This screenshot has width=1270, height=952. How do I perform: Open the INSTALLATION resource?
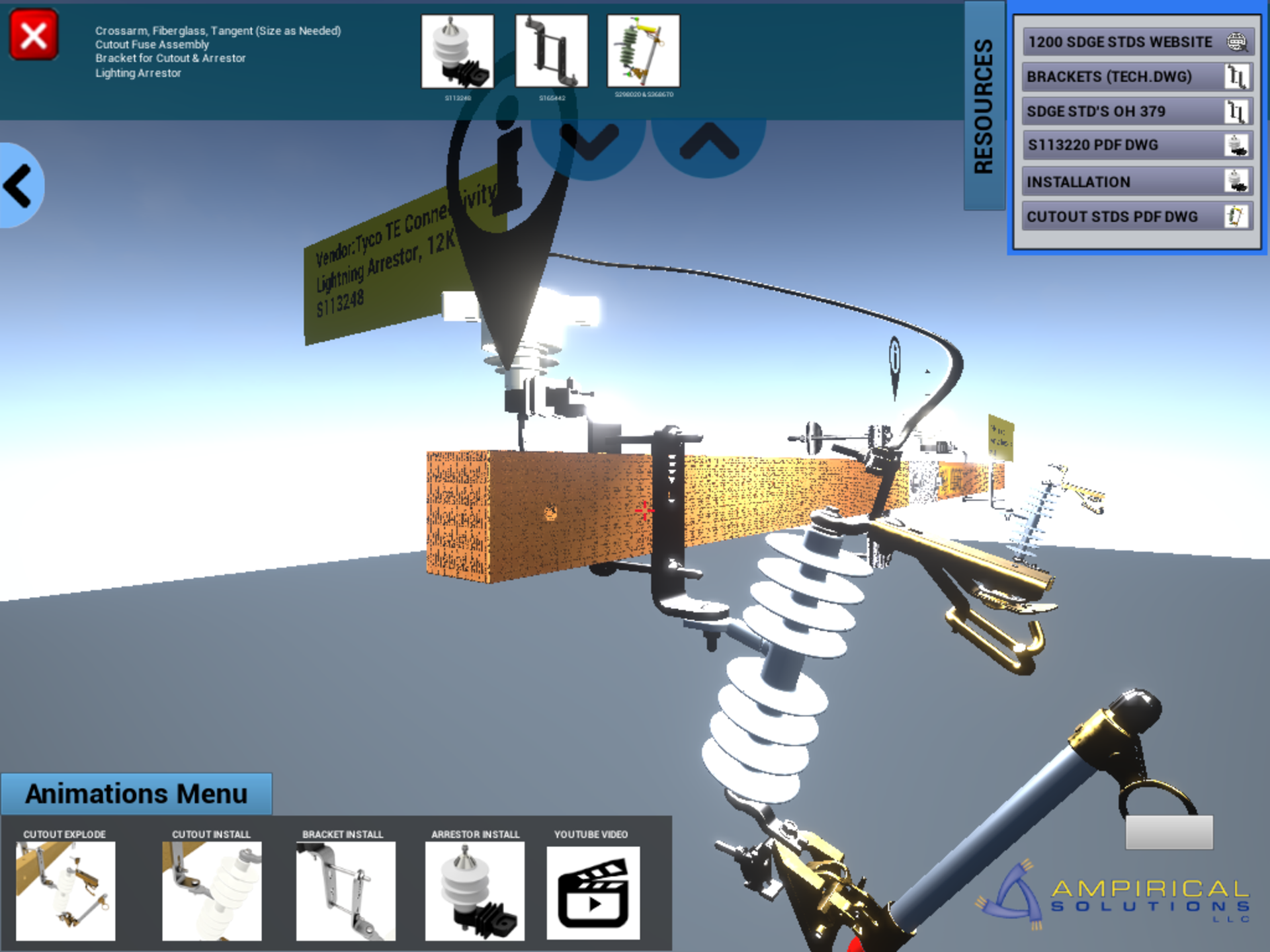1137,181
